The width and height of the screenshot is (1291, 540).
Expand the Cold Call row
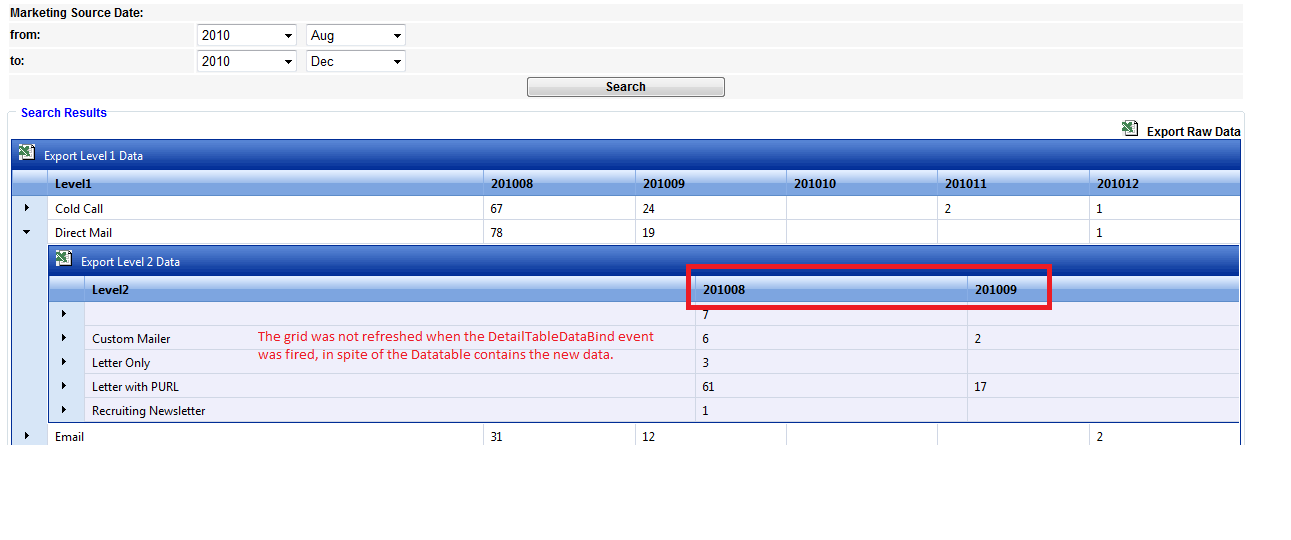[x=28, y=208]
